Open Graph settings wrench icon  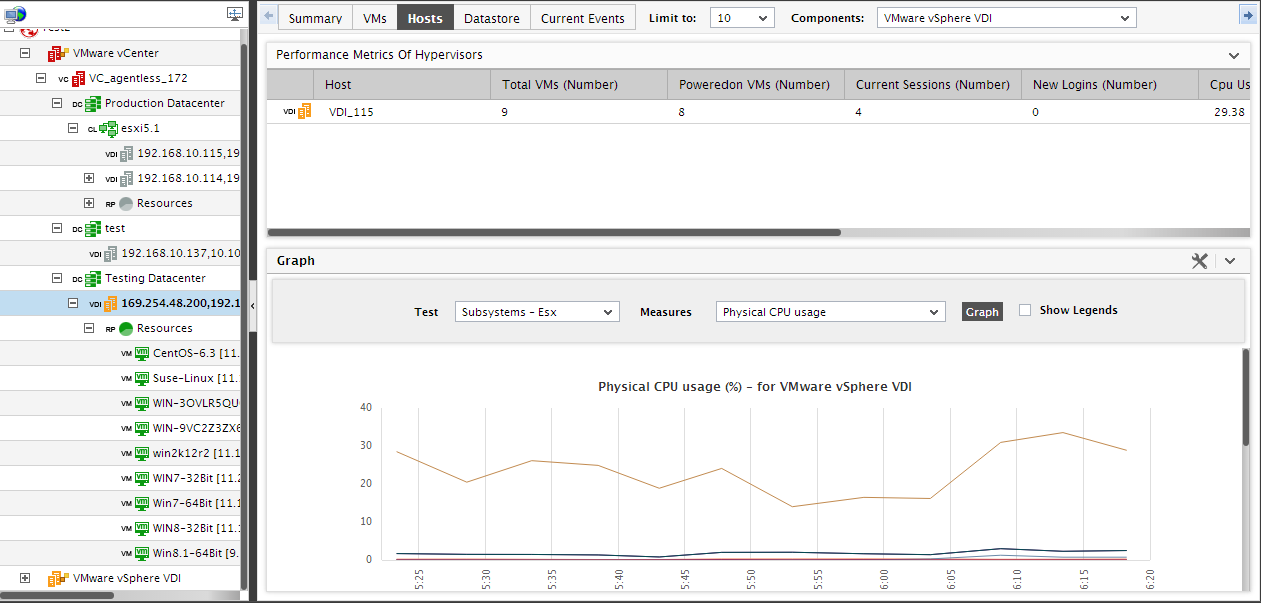(x=1200, y=260)
